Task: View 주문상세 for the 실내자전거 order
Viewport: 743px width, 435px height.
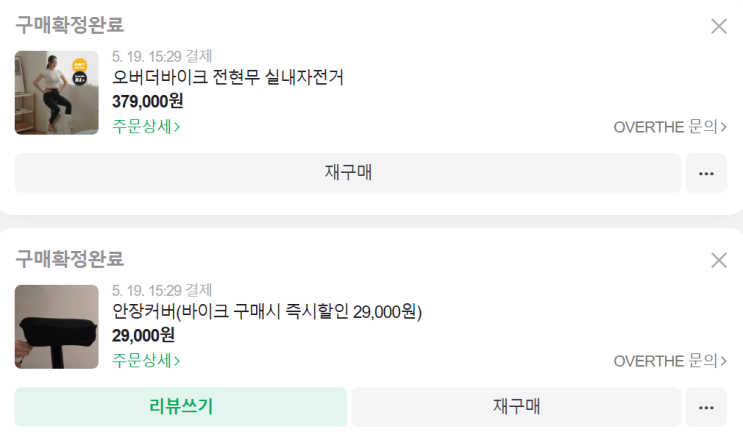Action: point(146,126)
